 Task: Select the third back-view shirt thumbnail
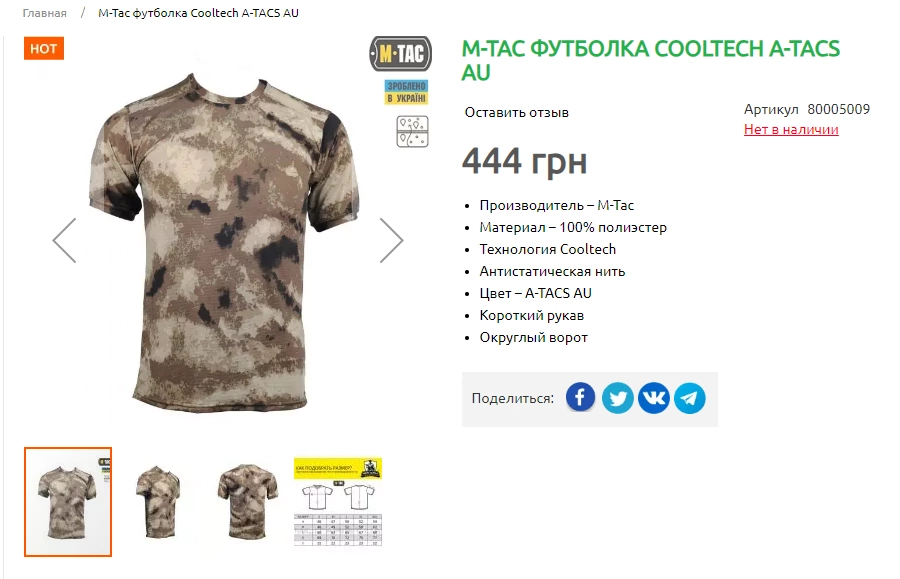tap(247, 502)
